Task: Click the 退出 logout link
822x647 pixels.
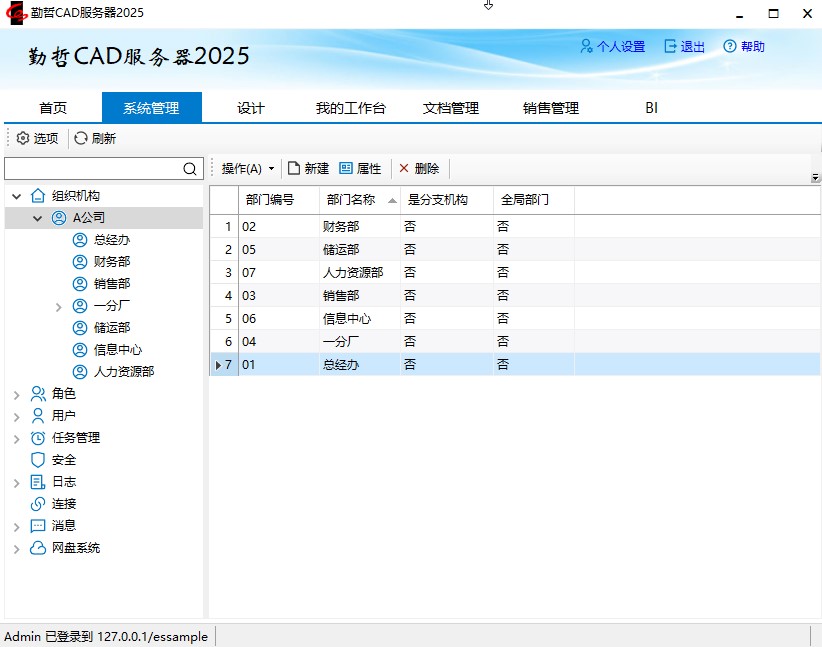Action: coord(684,46)
